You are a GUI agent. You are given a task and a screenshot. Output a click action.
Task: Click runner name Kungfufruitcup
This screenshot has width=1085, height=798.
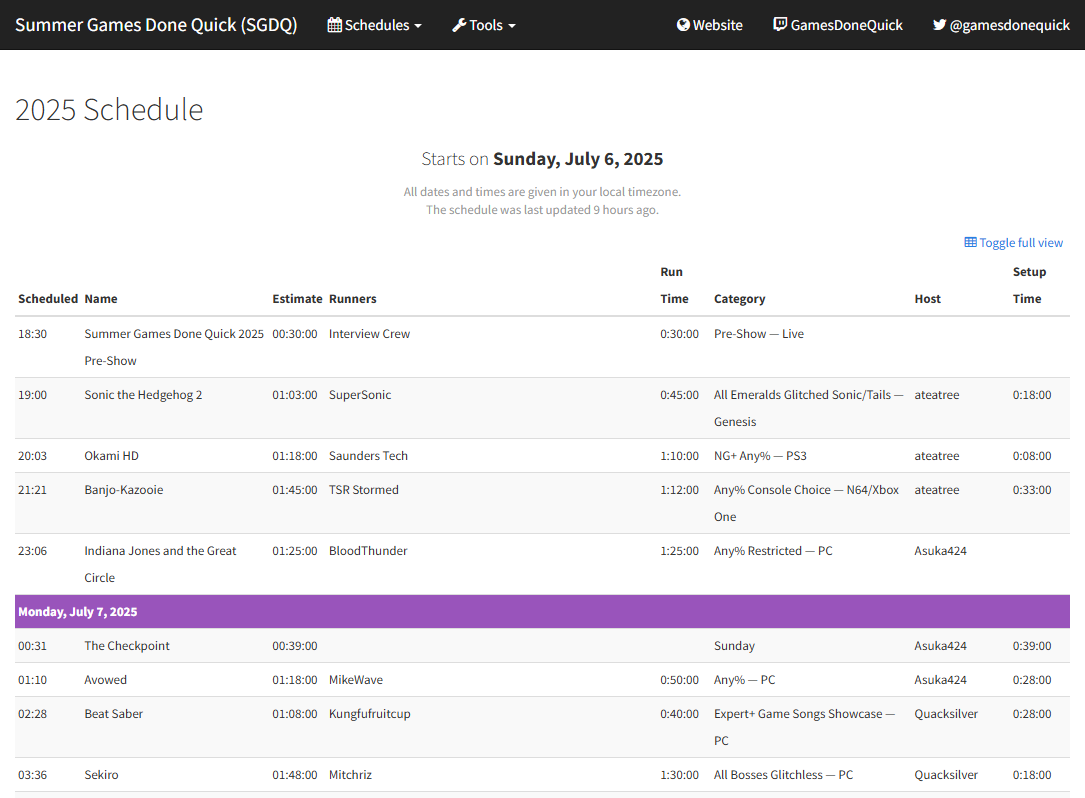click(370, 714)
